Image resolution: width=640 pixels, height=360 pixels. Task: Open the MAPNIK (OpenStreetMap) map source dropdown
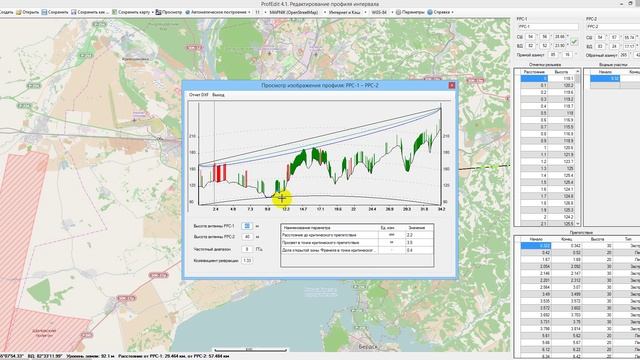coord(297,12)
